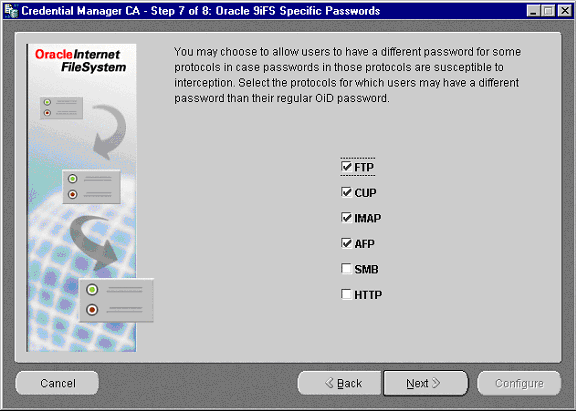The height and width of the screenshot is (411, 576).
Task: Maximize the Credential Manager window
Action: (x=549, y=11)
